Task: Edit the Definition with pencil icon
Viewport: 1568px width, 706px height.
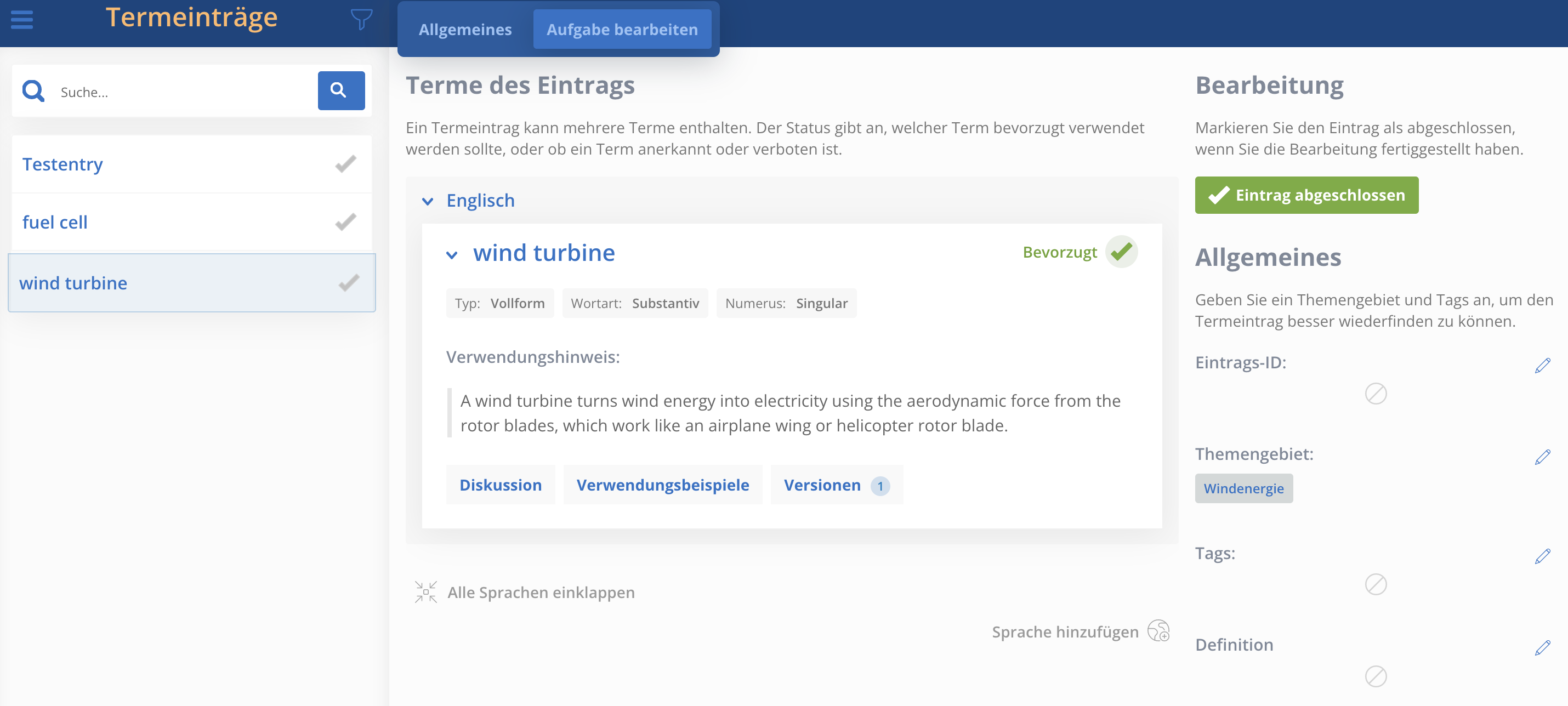Action: pyautogui.click(x=1542, y=647)
